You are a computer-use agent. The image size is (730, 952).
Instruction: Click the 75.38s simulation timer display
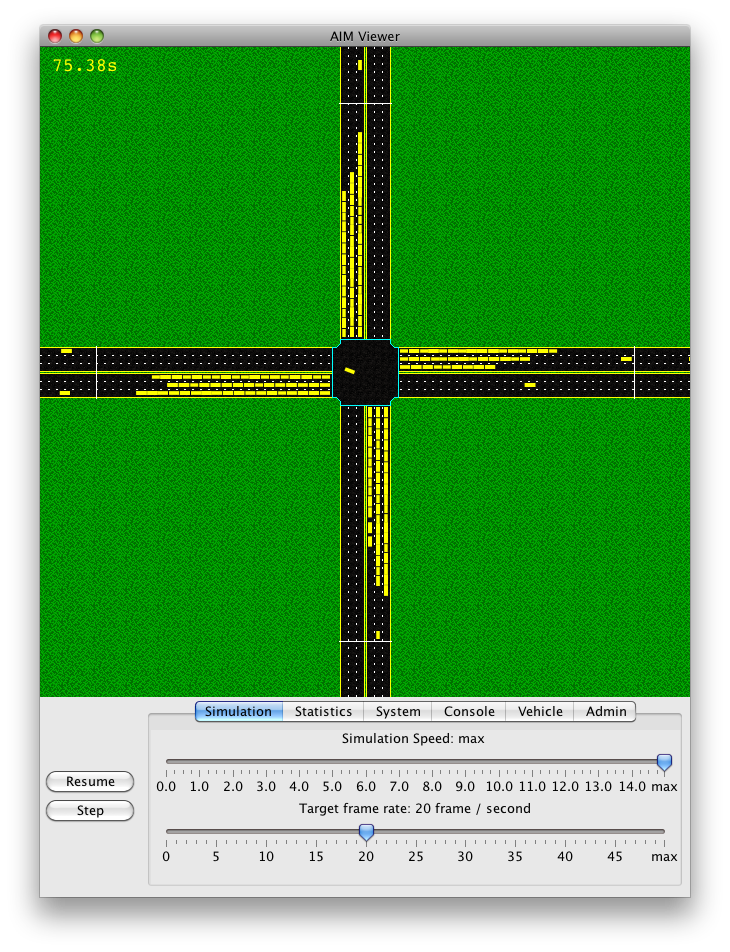85,65
